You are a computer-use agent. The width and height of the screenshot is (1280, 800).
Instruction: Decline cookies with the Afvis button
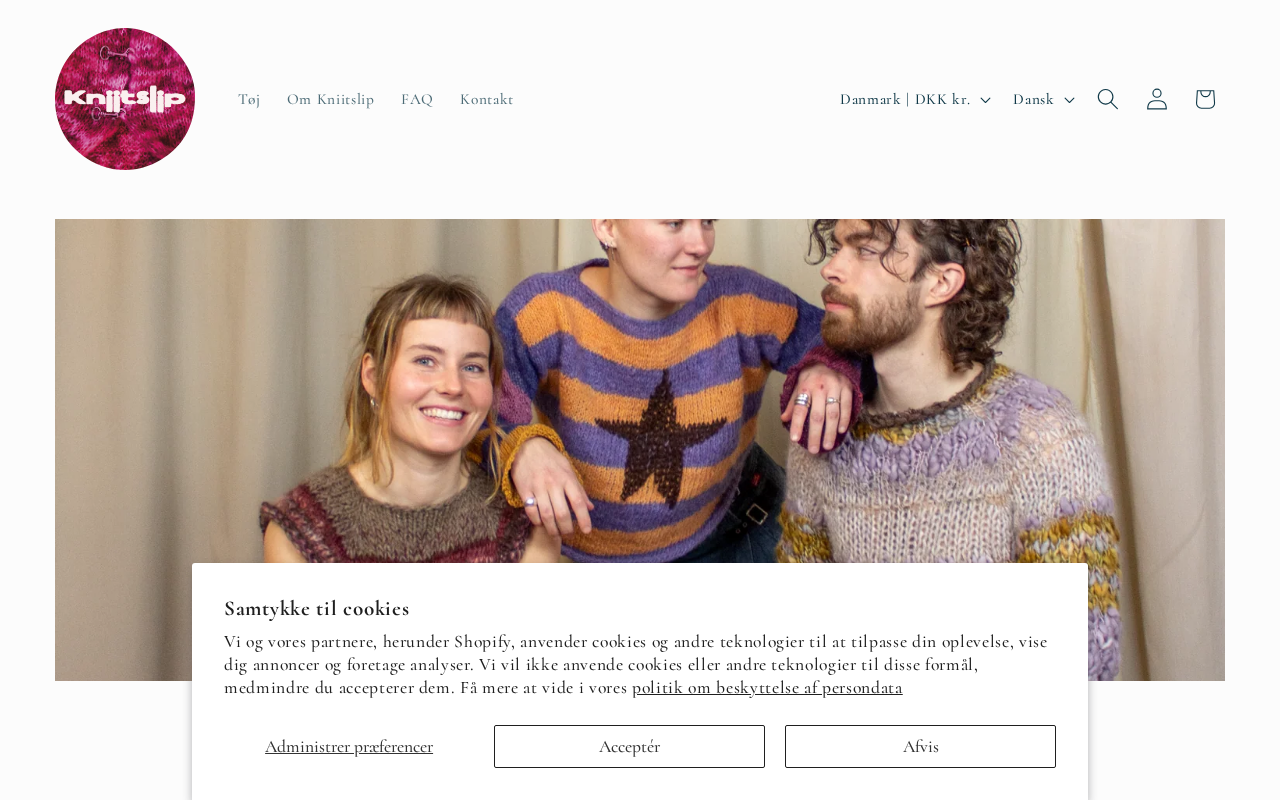(920, 746)
